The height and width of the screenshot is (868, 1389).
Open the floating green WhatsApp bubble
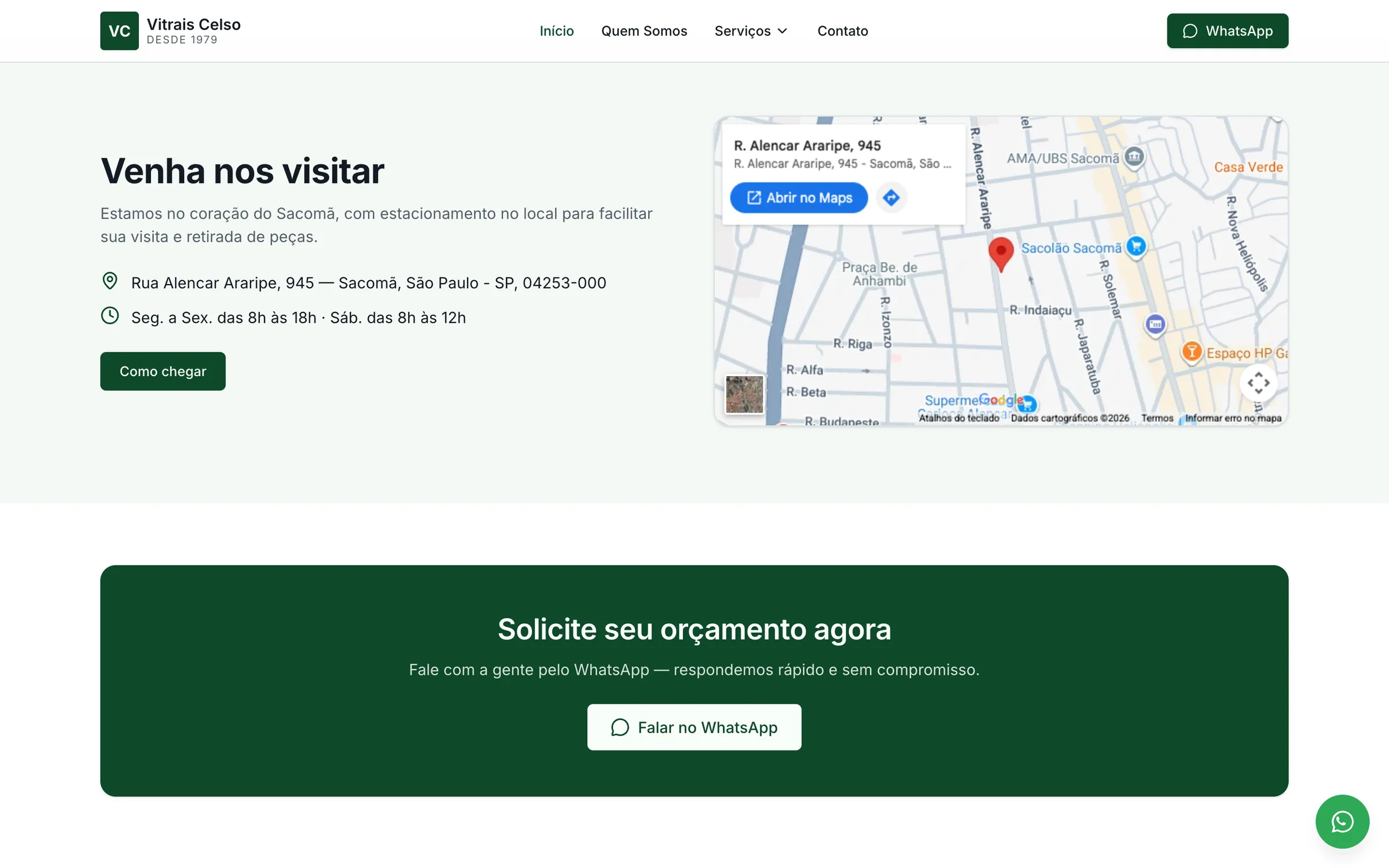click(x=1342, y=821)
